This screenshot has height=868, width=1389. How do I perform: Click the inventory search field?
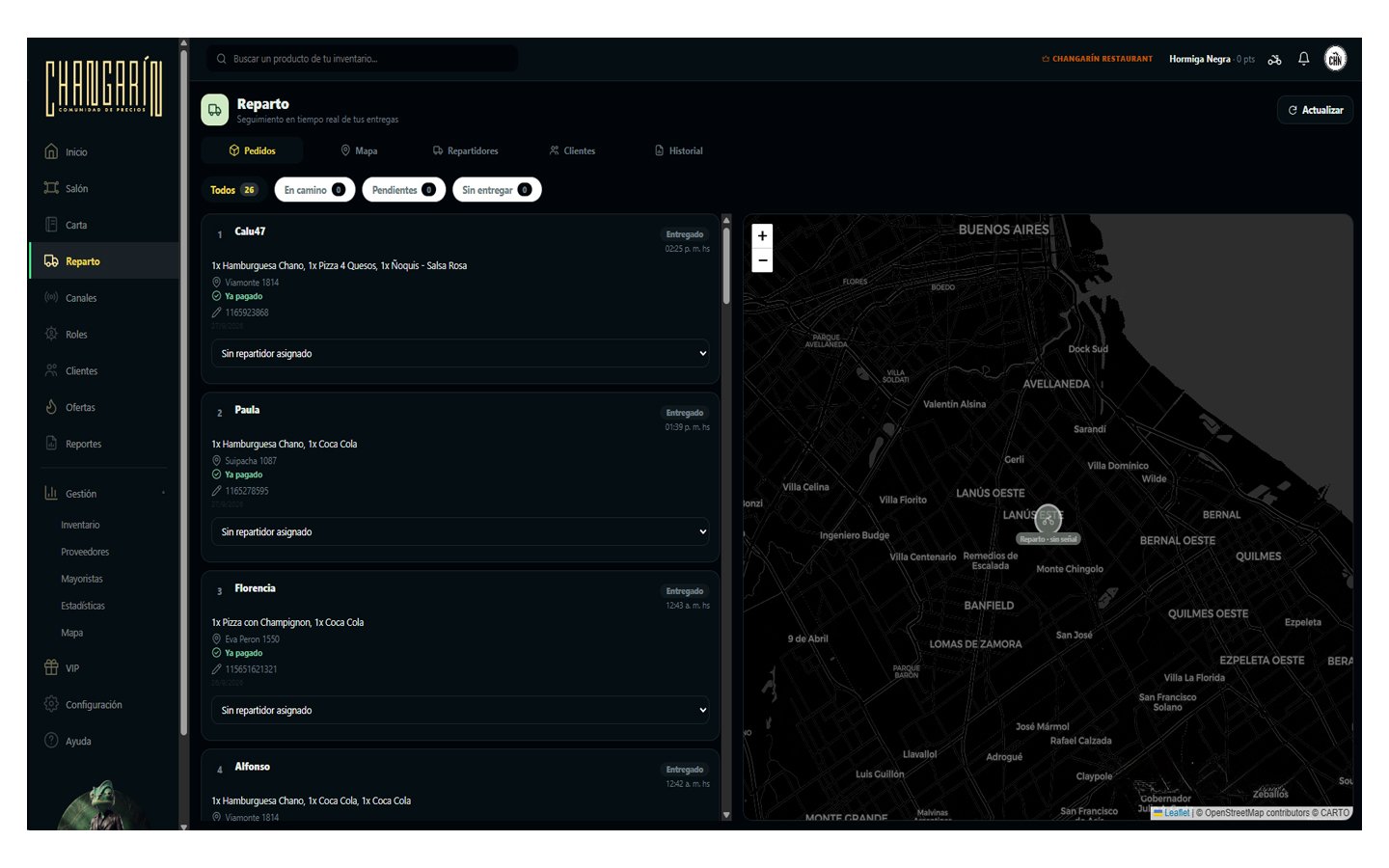coord(362,59)
